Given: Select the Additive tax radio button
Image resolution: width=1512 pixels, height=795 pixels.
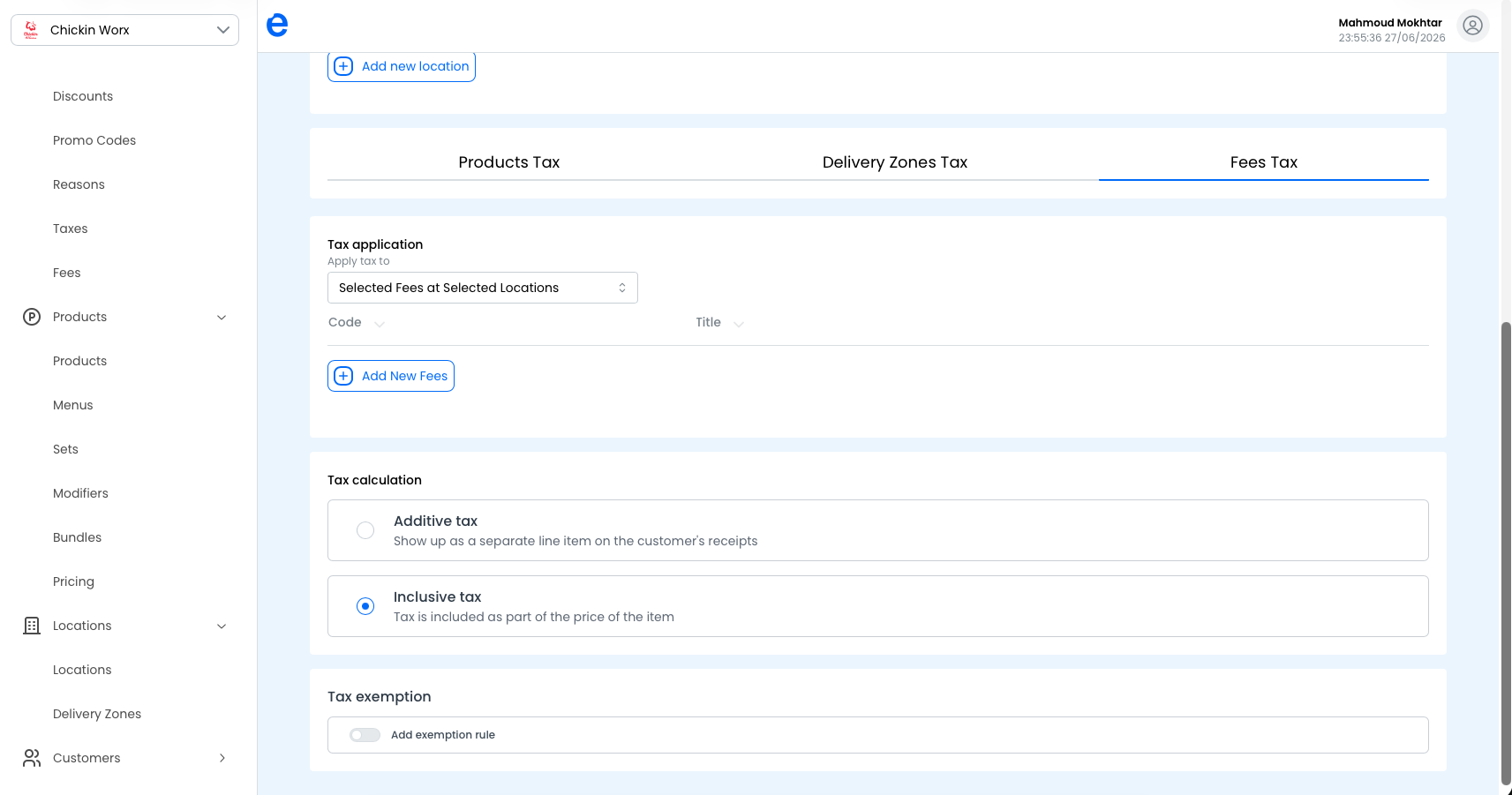Looking at the screenshot, I should (365, 530).
